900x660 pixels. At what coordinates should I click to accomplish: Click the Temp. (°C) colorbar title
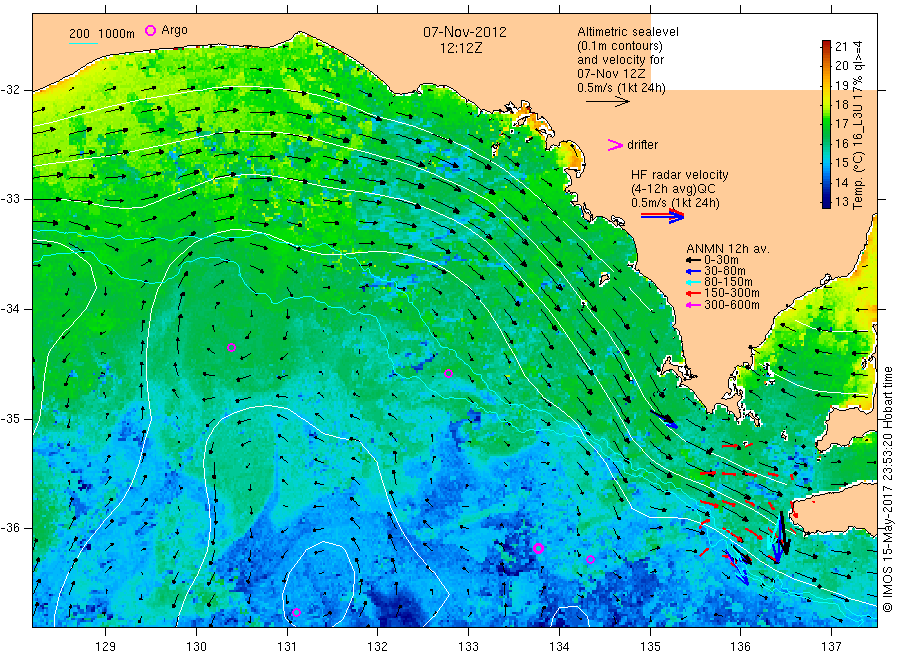pyautogui.click(x=858, y=125)
